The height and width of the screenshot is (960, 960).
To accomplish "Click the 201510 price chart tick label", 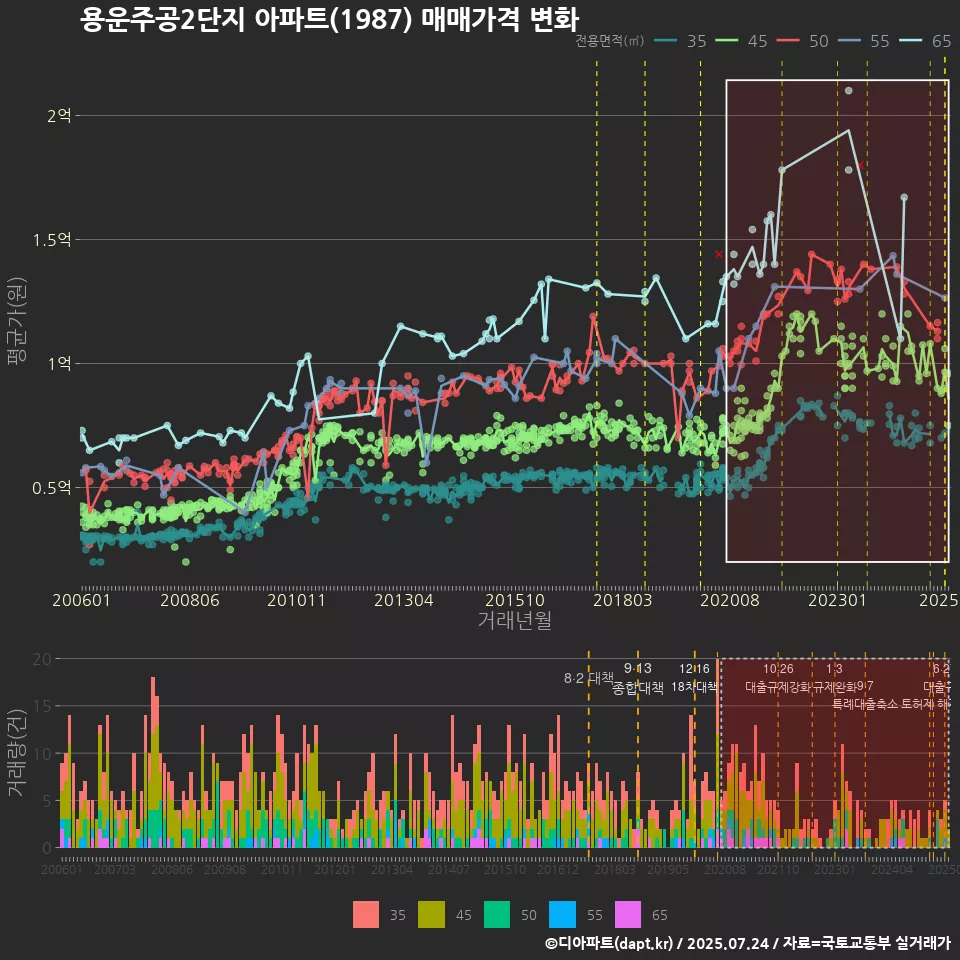I will click(514, 600).
